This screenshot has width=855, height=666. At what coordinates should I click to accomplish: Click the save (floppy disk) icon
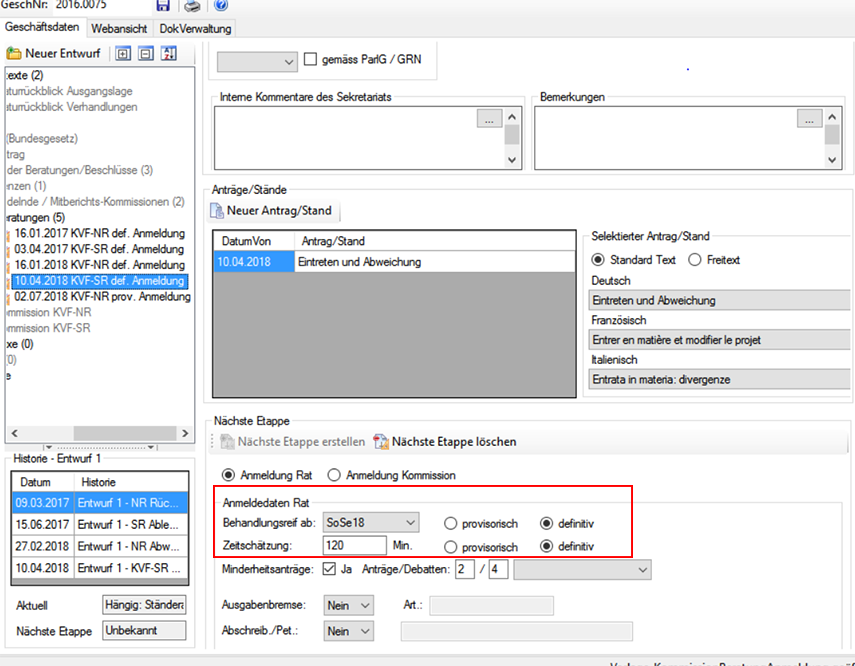pyautogui.click(x=163, y=6)
